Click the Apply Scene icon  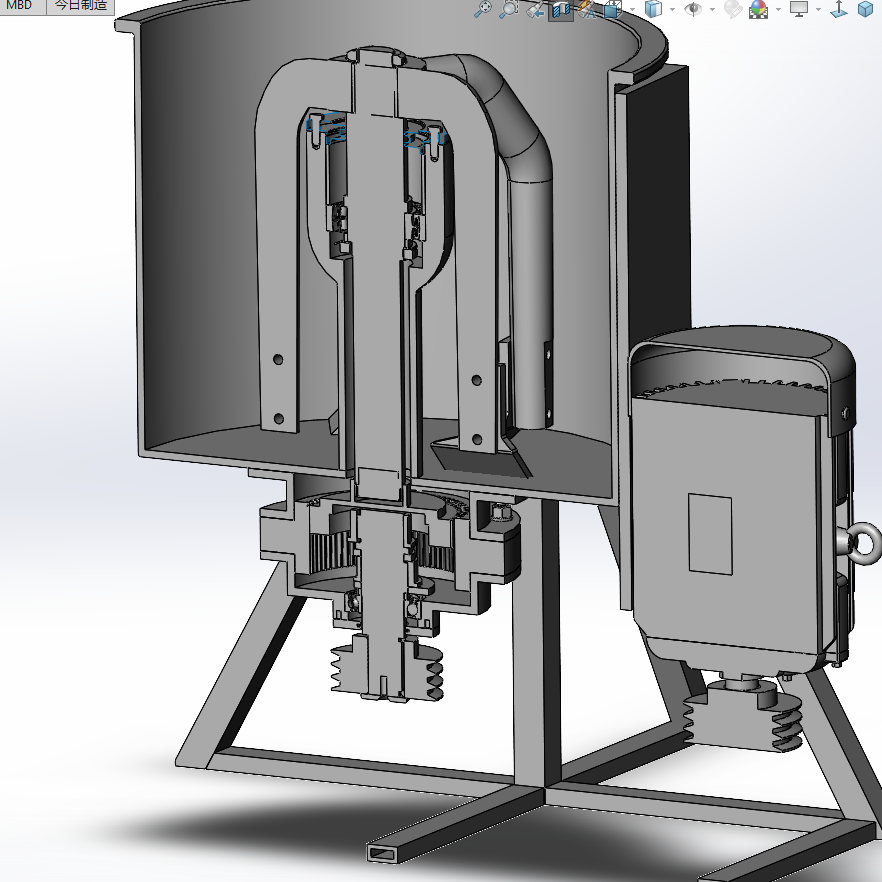pos(758,9)
